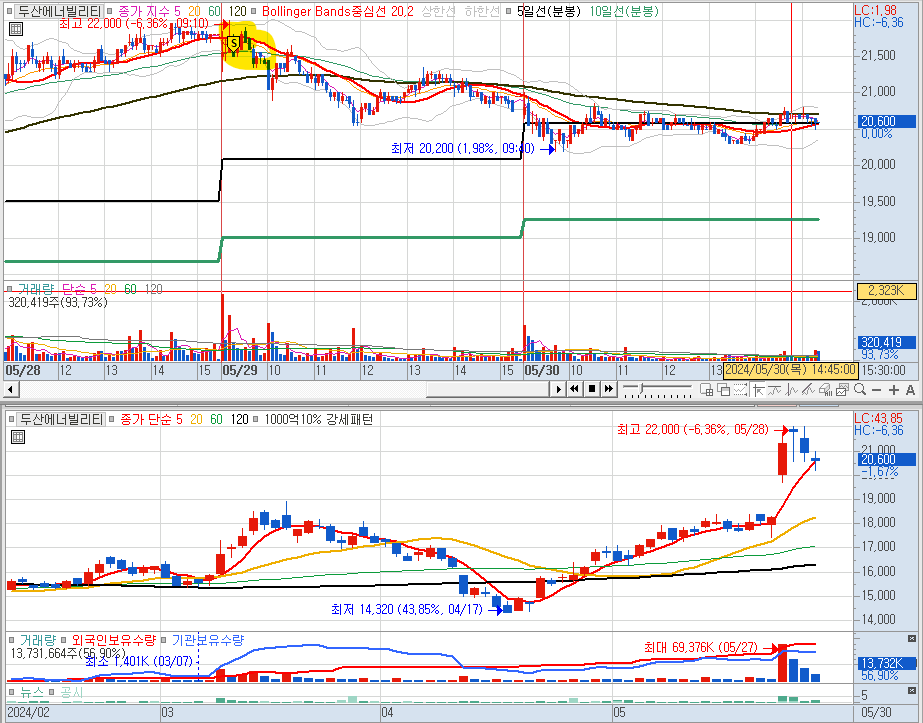The image size is (923, 723).
Task: Click the 최대 69,376K (05/27) annotation
Action: [700, 648]
